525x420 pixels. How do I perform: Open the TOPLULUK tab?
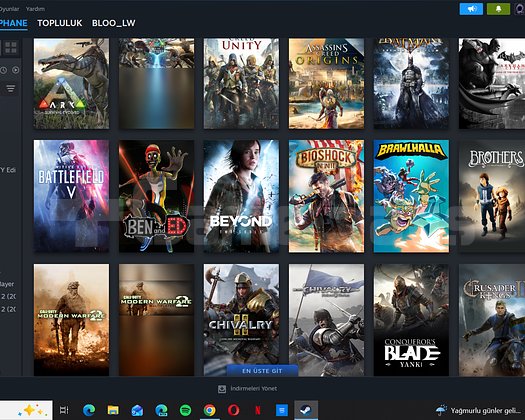coord(60,23)
